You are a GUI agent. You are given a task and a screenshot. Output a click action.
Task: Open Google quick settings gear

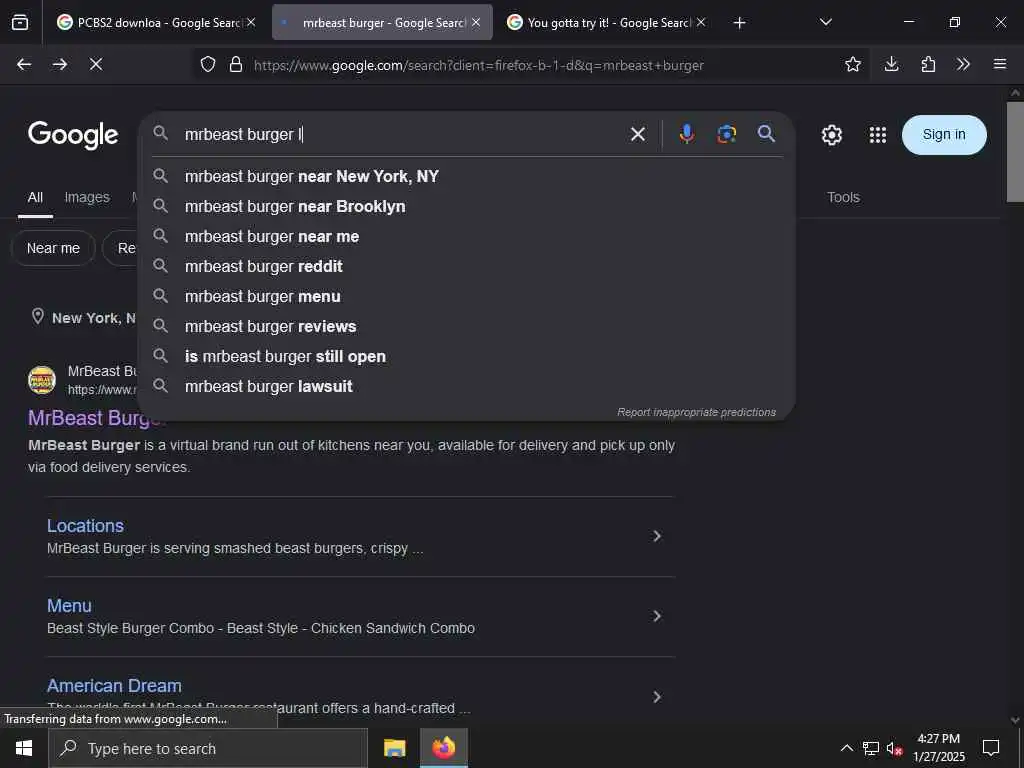point(831,135)
